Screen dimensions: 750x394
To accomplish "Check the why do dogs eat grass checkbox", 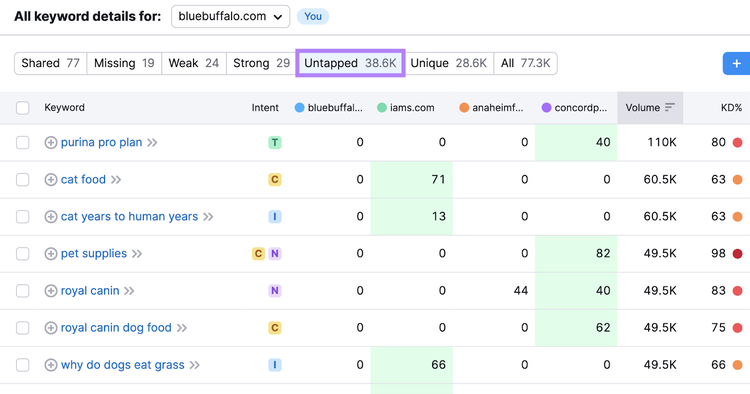I will pyautogui.click(x=22, y=365).
